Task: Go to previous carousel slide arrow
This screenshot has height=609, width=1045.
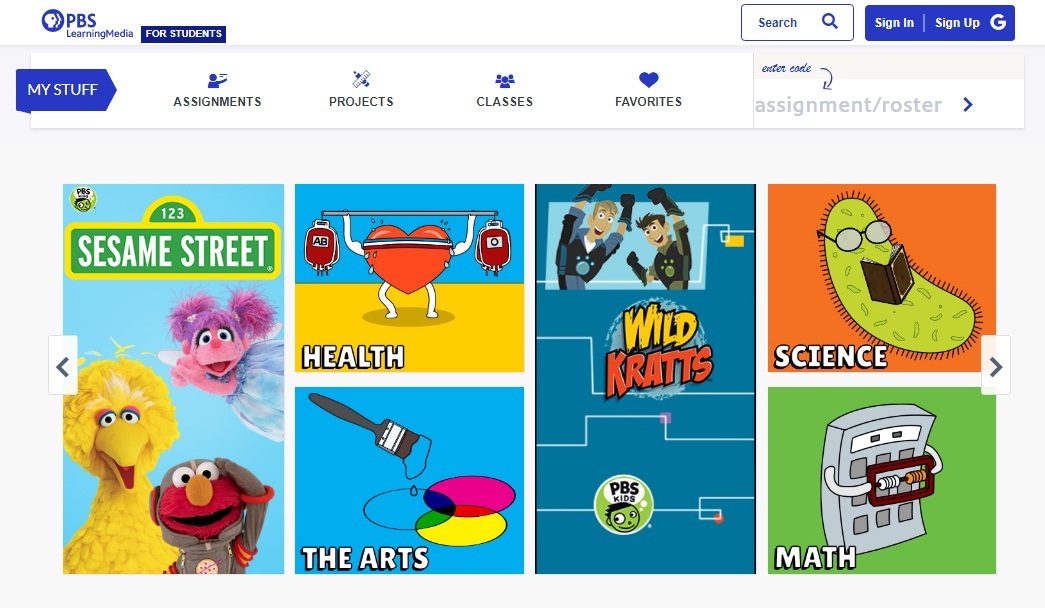Action: [63, 366]
